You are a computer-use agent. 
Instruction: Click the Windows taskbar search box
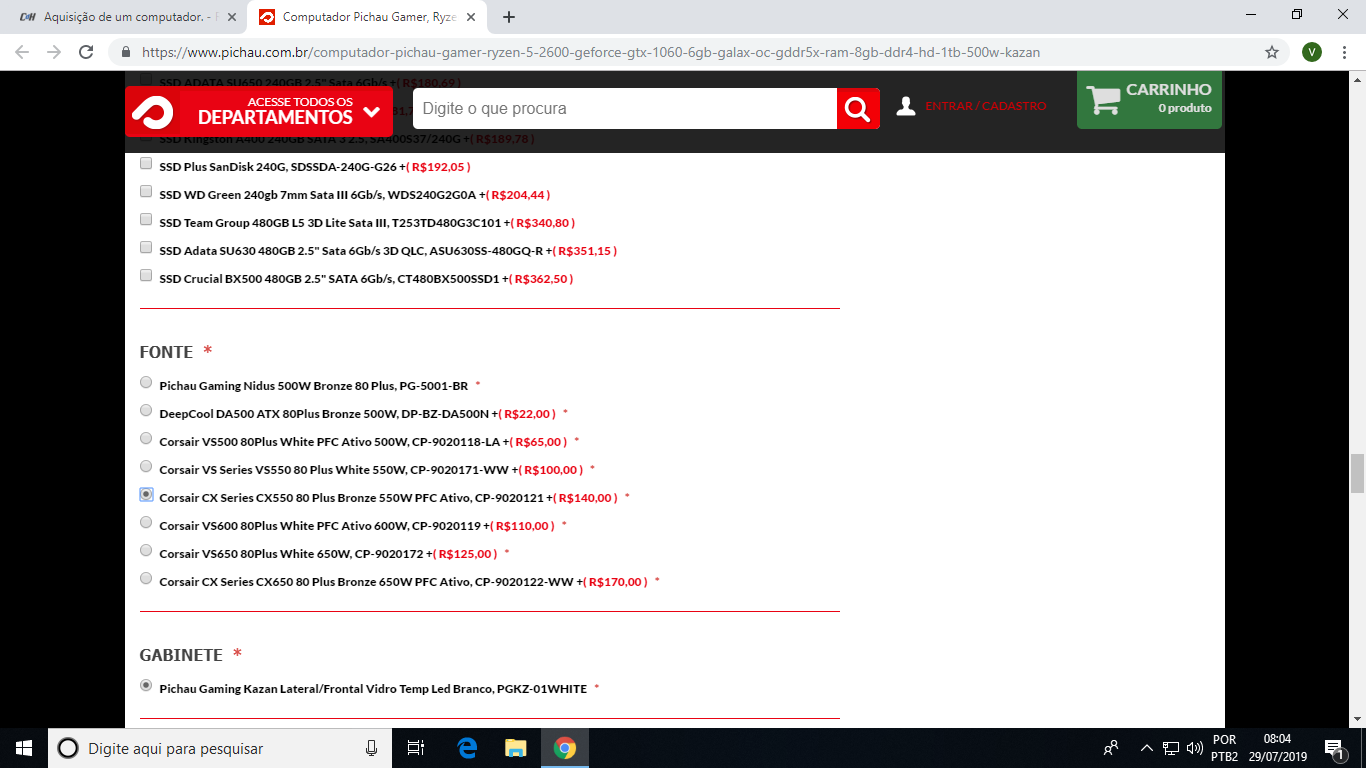(219, 748)
